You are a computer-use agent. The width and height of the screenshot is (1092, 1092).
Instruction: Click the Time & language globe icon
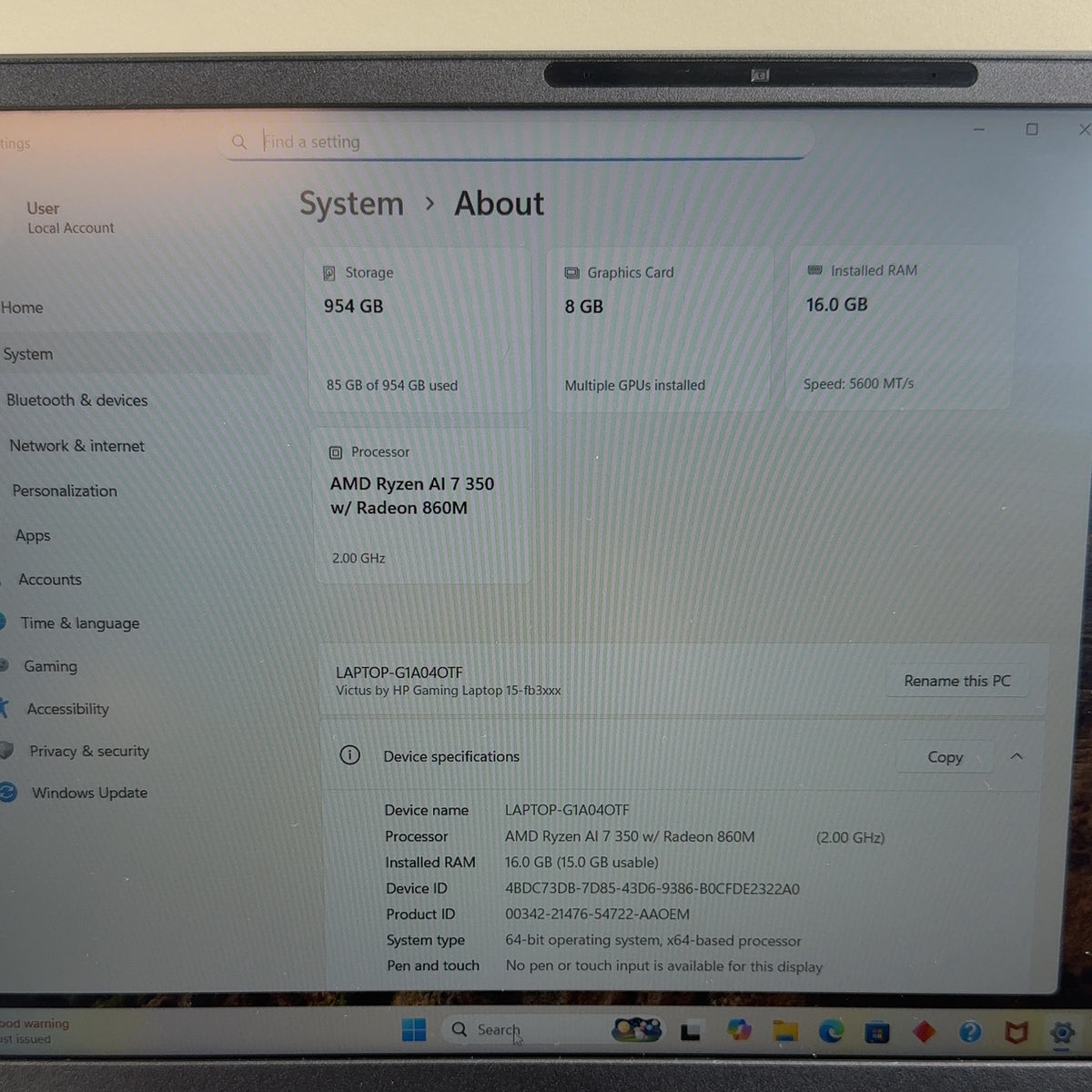pyautogui.click(x=4, y=622)
